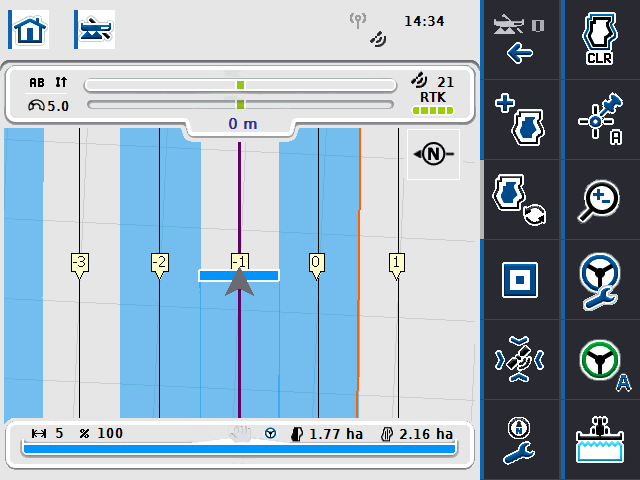Open the sprayer section view
Viewport: 640px width, 480px height.
[x=600, y=440]
